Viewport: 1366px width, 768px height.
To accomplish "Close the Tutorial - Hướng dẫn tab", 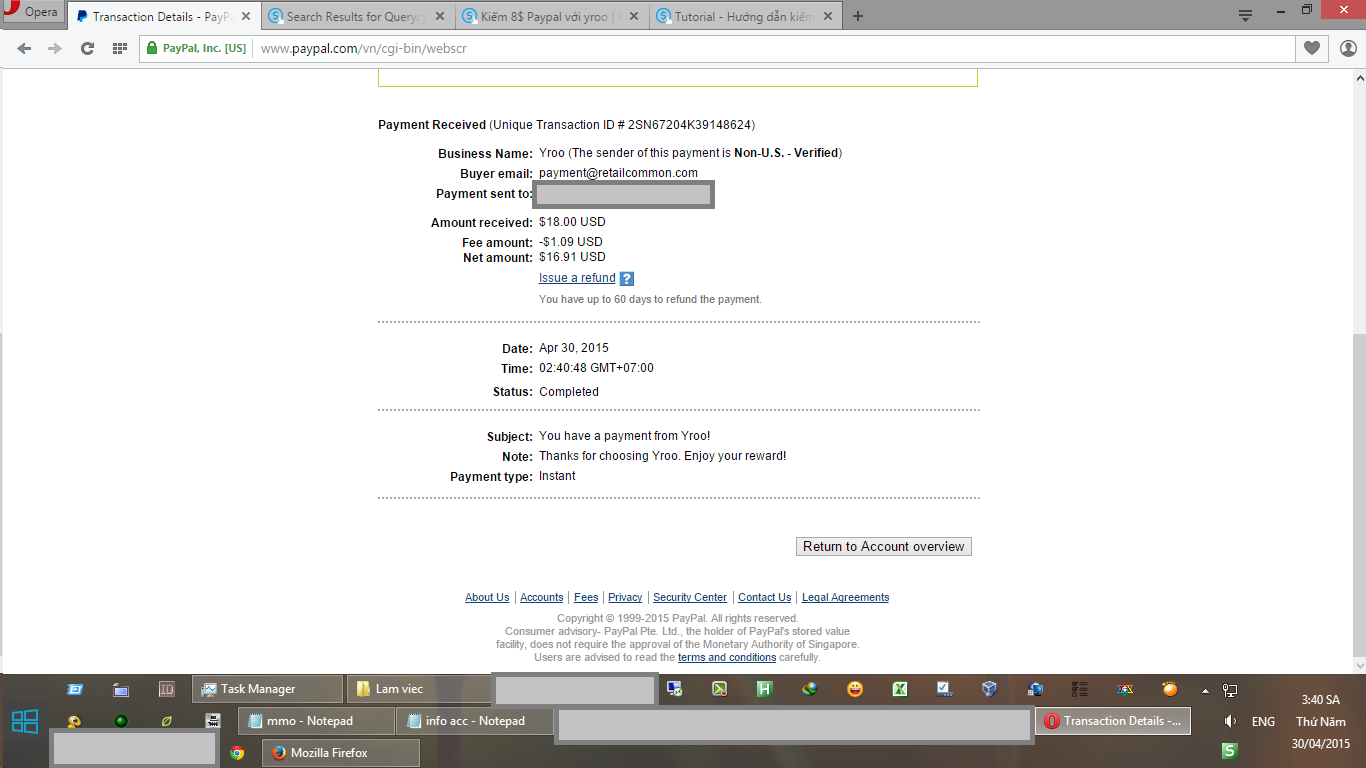I will pyautogui.click(x=830, y=17).
